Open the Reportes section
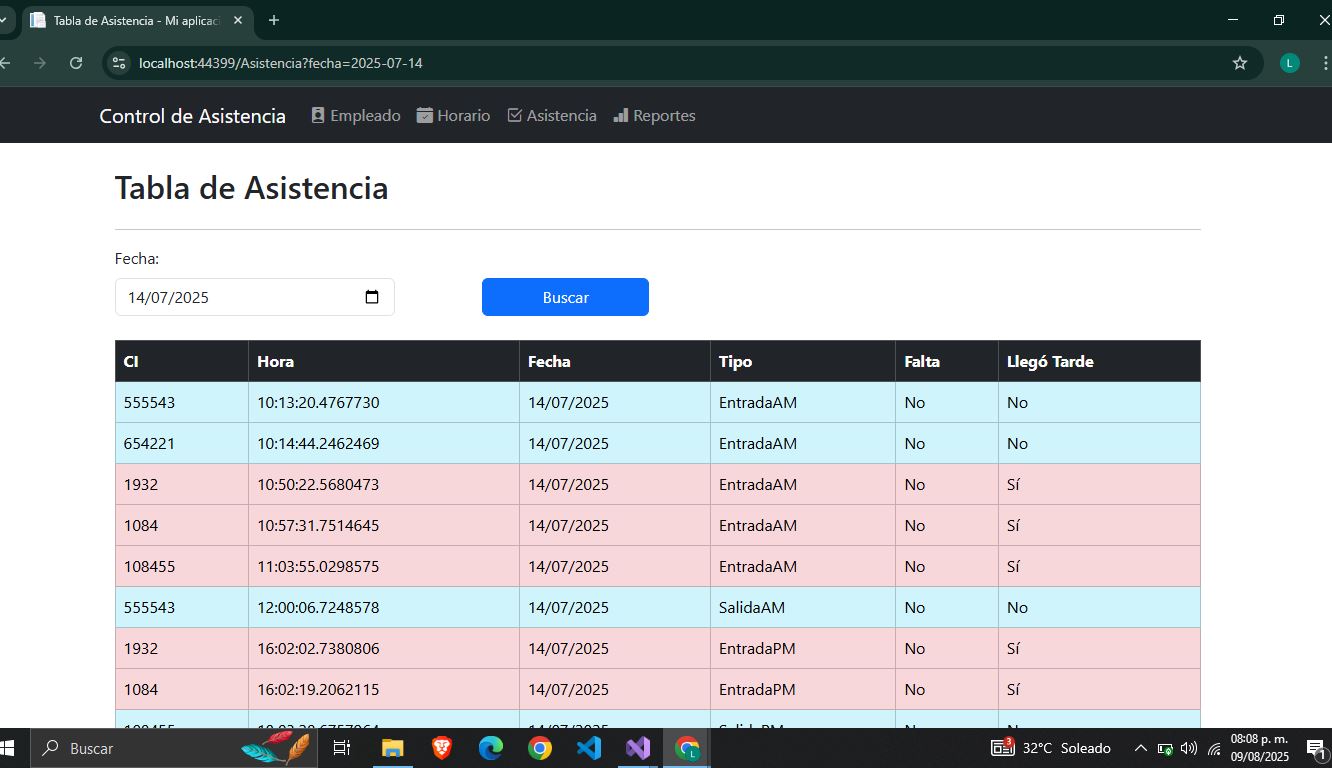Viewport: 1332px width, 768px height. 654,116
